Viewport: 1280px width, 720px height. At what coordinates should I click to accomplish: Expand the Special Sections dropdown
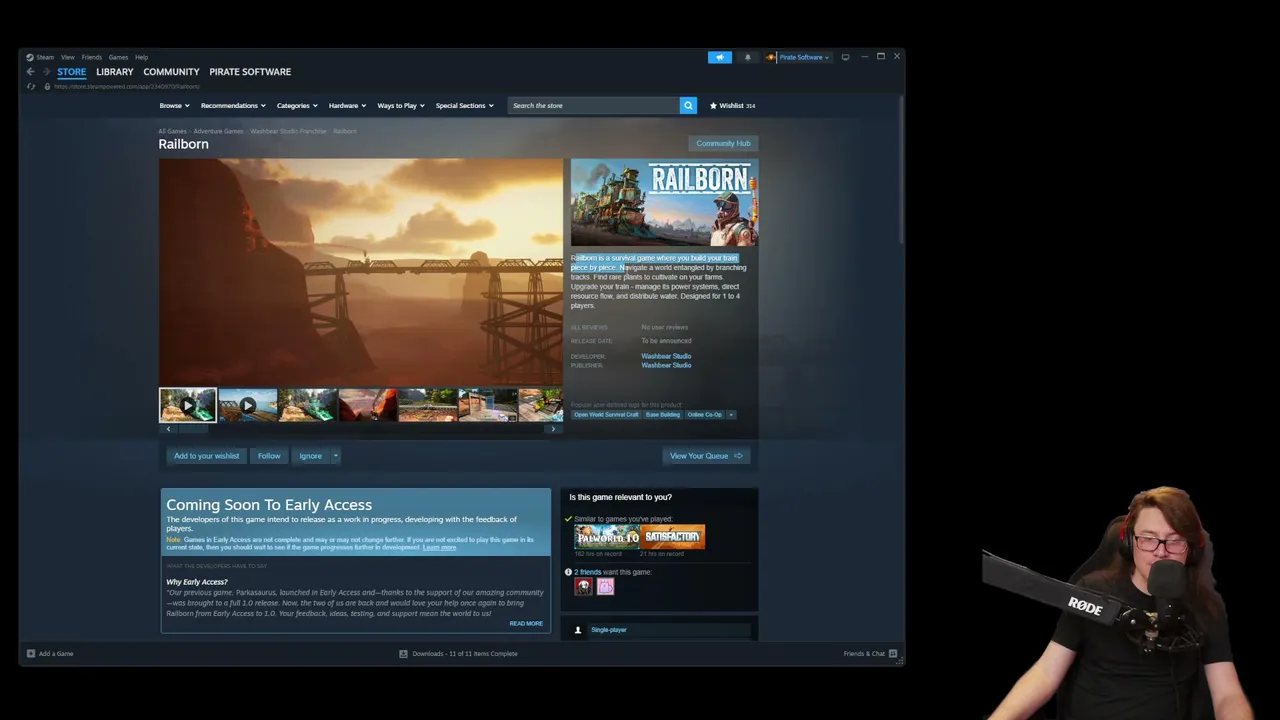(464, 105)
